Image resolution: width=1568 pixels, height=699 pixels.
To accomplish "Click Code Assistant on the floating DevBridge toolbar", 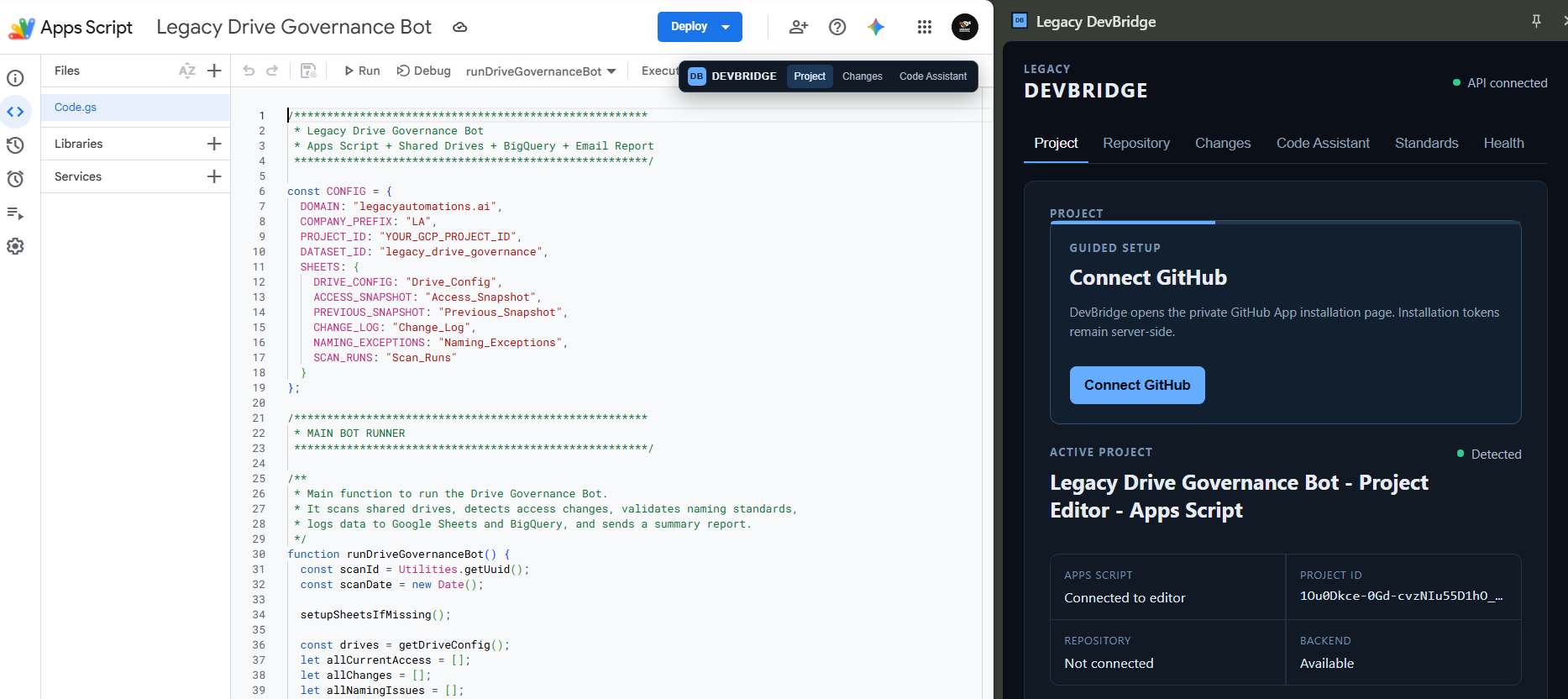I will 933,76.
